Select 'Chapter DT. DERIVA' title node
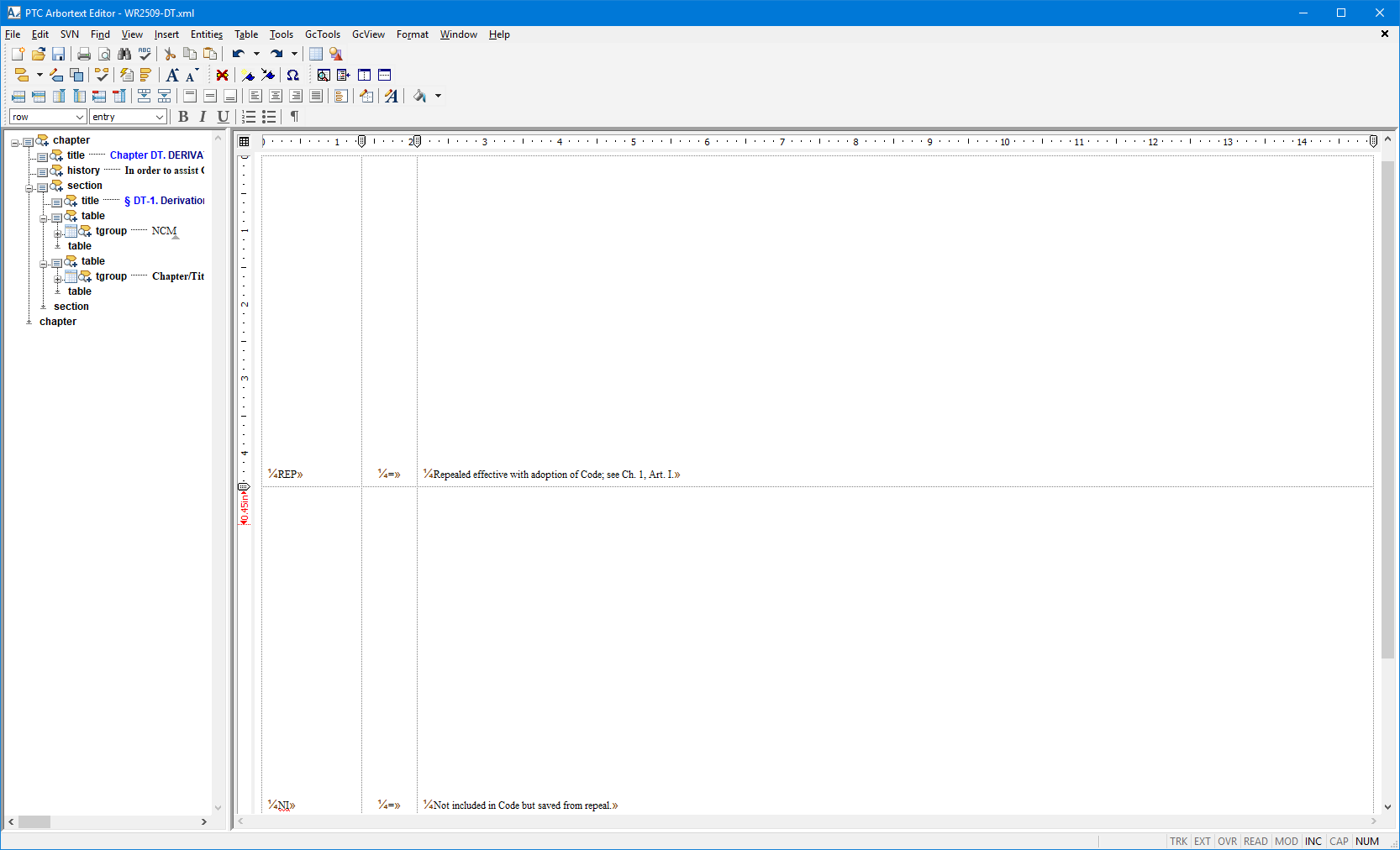Screen dimensions: 1400x850 pyautogui.click(x=157, y=155)
